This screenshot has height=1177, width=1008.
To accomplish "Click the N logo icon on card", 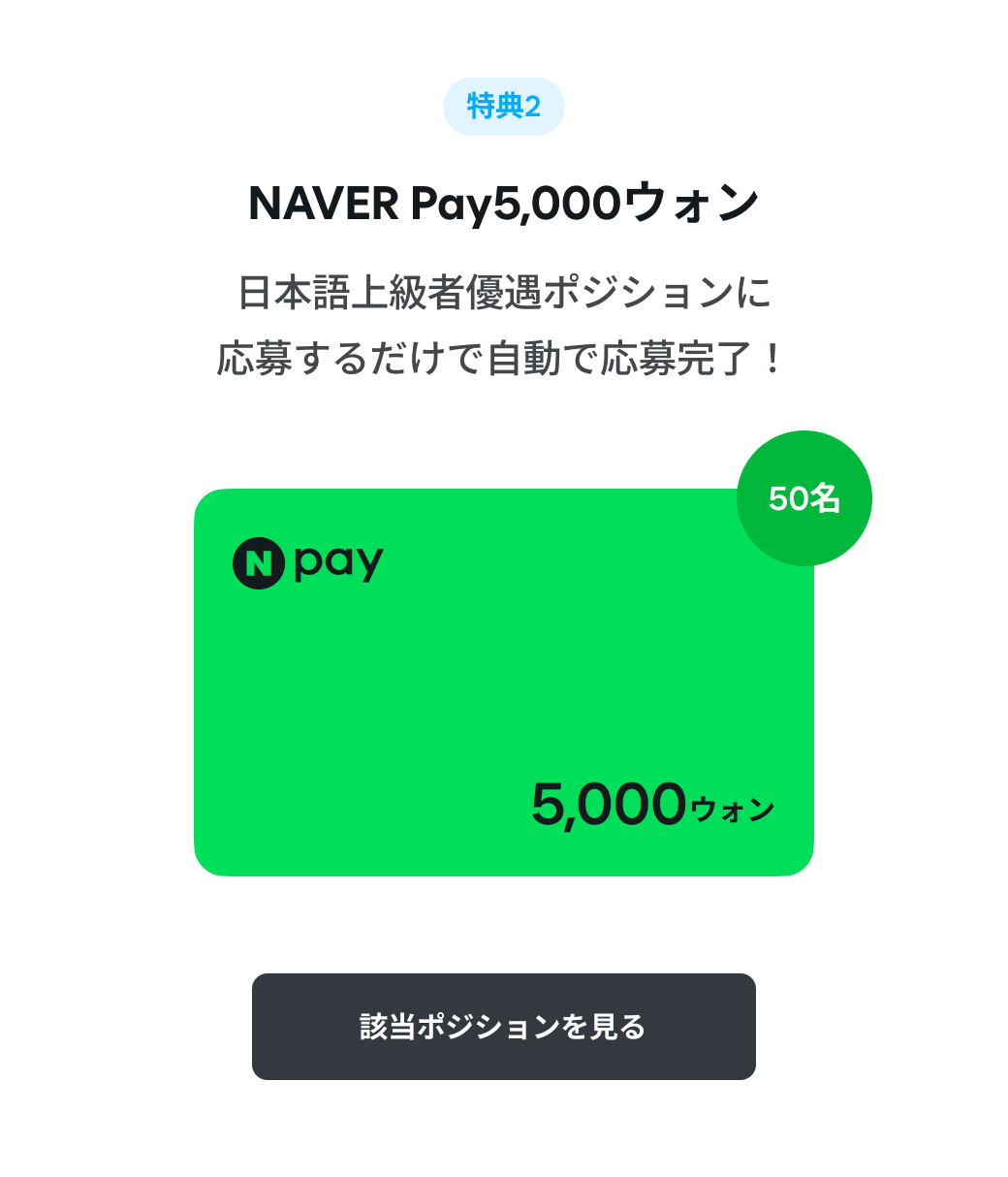I will (x=258, y=563).
